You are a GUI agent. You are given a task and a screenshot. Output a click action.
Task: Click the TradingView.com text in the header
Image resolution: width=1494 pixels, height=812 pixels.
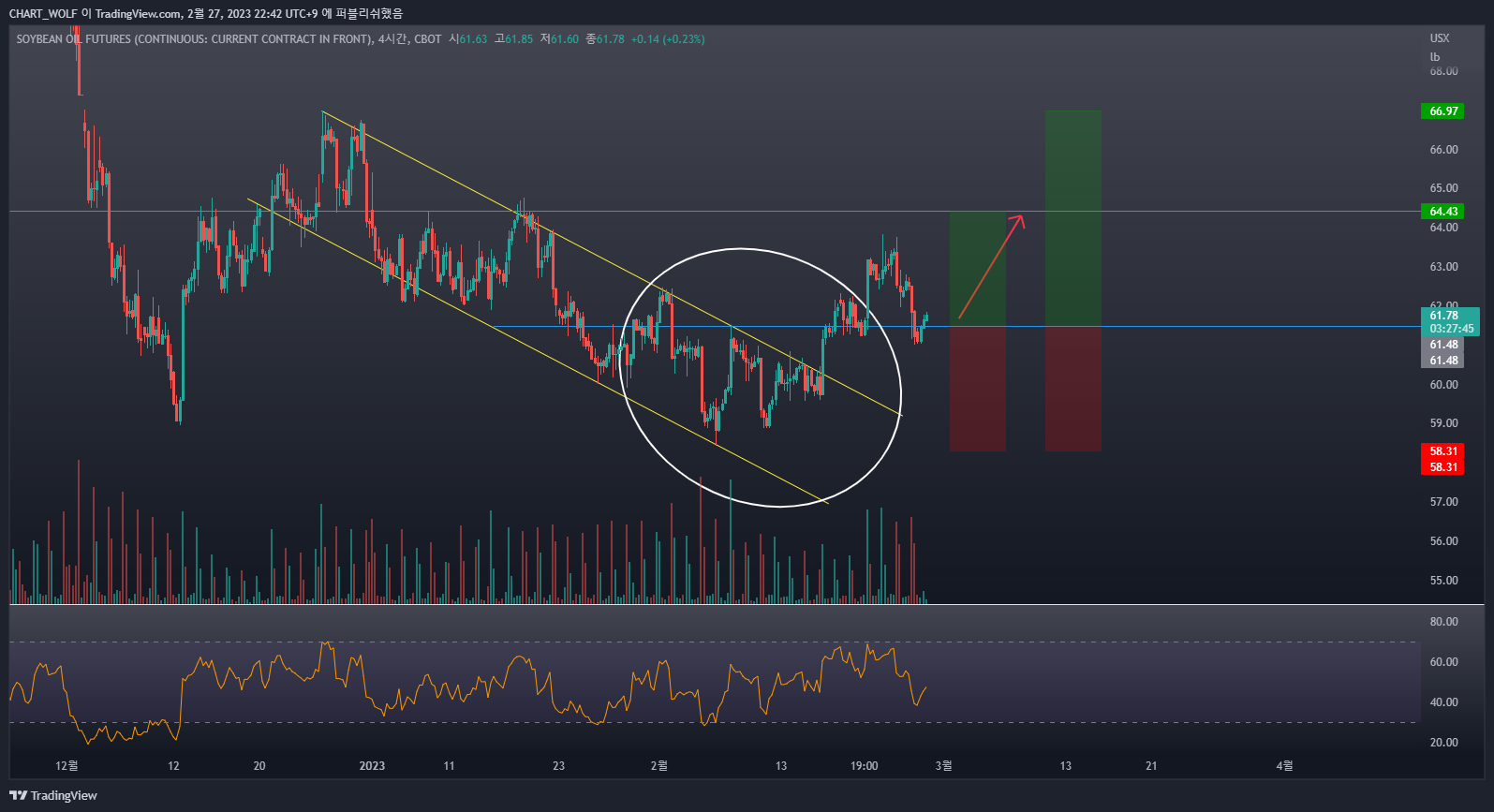point(138,13)
